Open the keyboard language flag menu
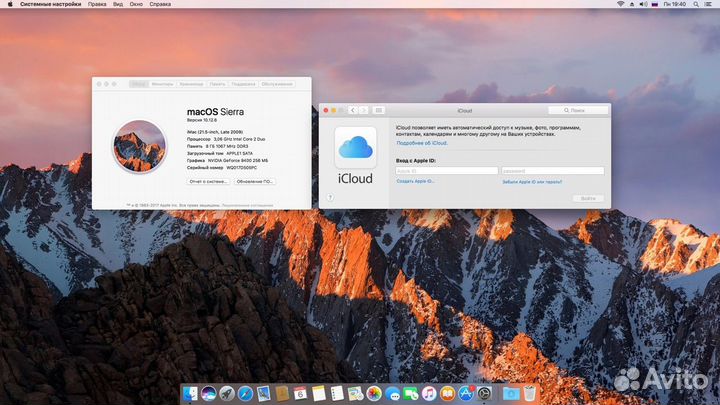The width and height of the screenshot is (720, 405). tap(655, 4)
